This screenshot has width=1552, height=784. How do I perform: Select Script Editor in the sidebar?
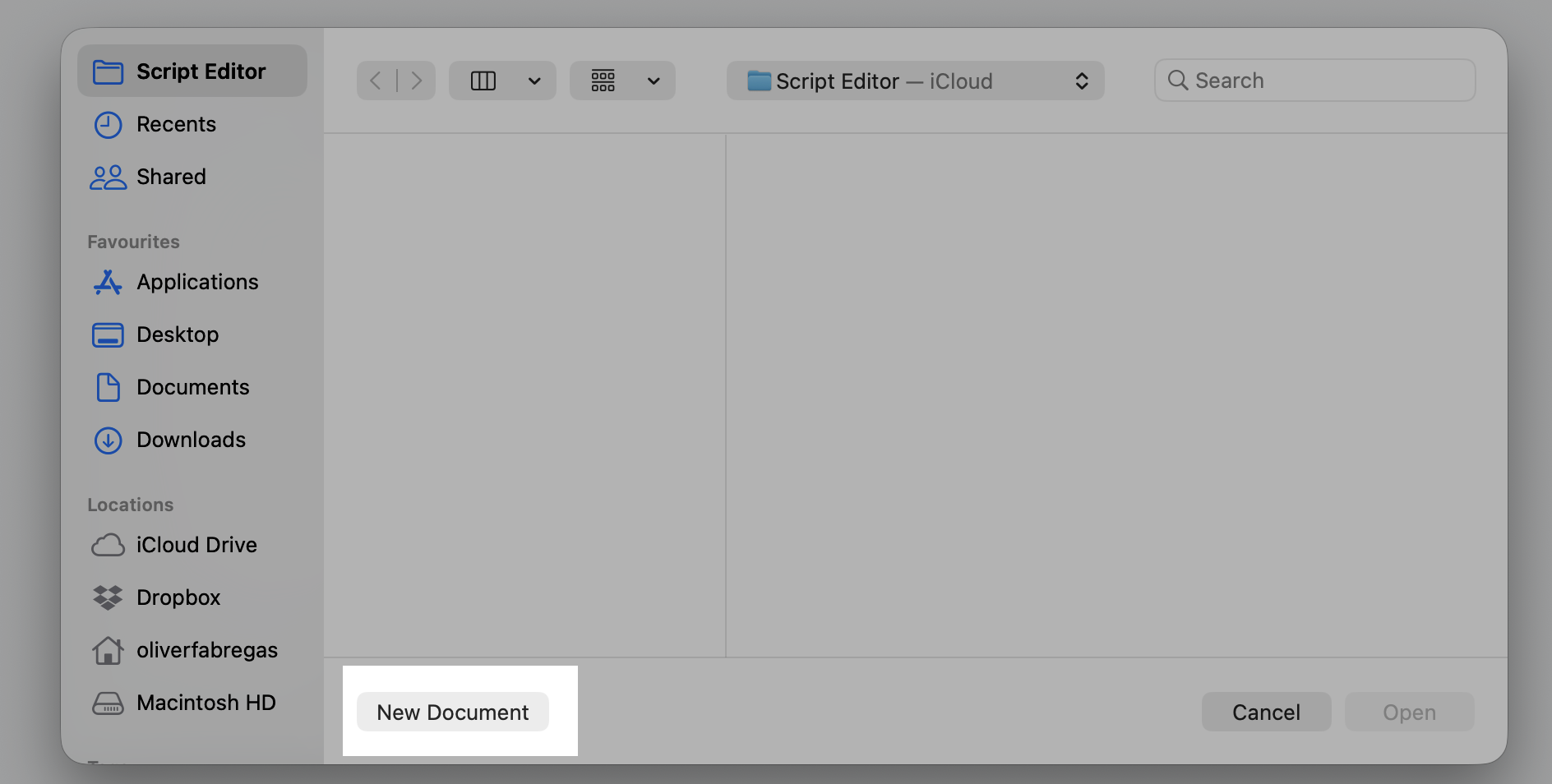[192, 71]
